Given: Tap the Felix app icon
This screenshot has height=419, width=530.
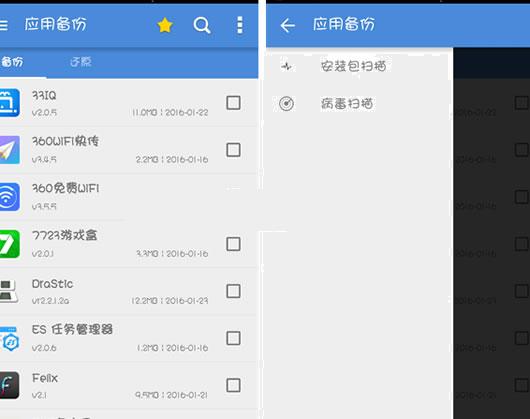Looking at the screenshot, I should pos(9,385).
